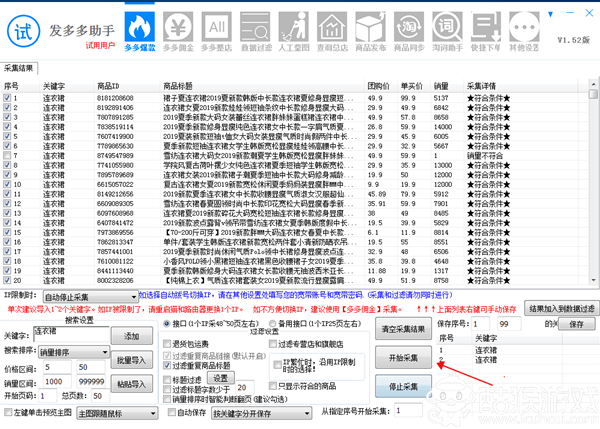
Task: Open the 搜索排序 销量排序 dropdown
Action: [x=74, y=352]
